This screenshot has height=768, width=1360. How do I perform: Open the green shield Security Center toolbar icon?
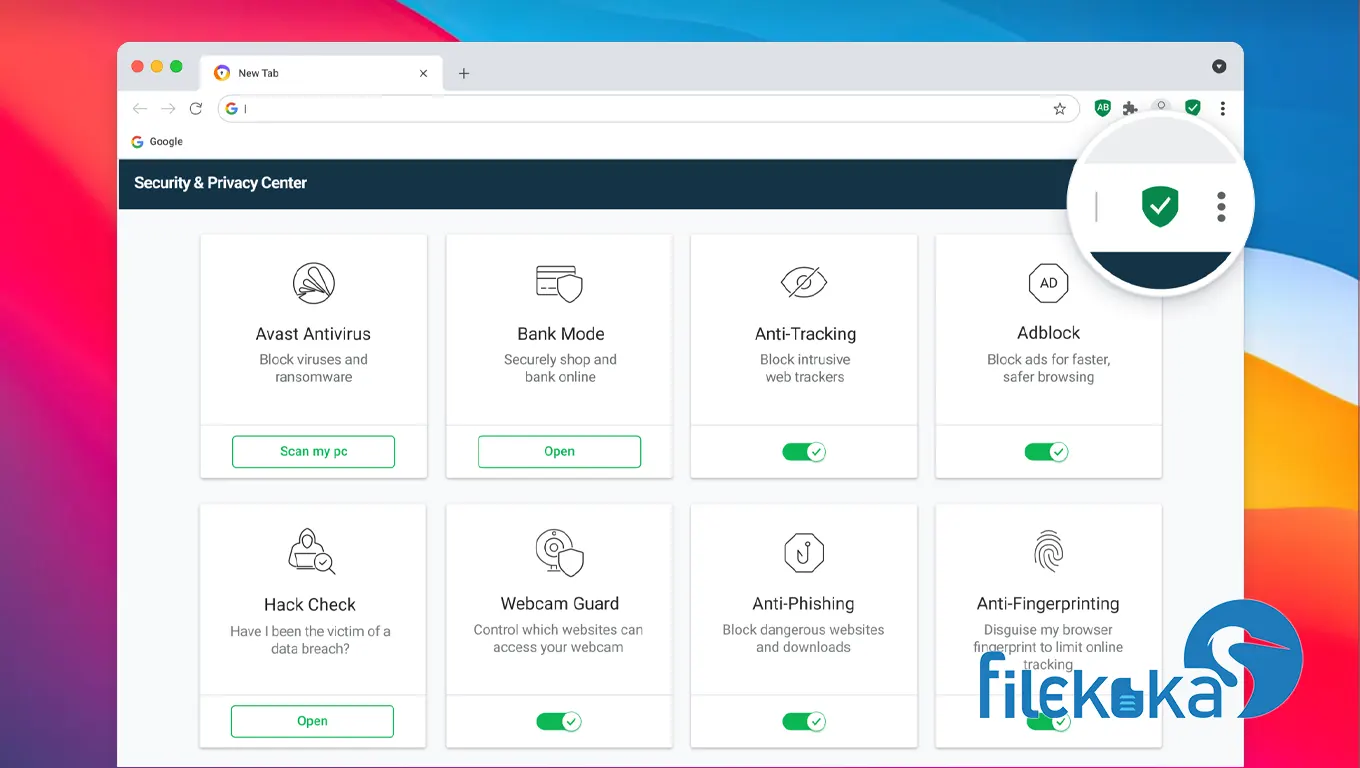pyautogui.click(x=1192, y=108)
